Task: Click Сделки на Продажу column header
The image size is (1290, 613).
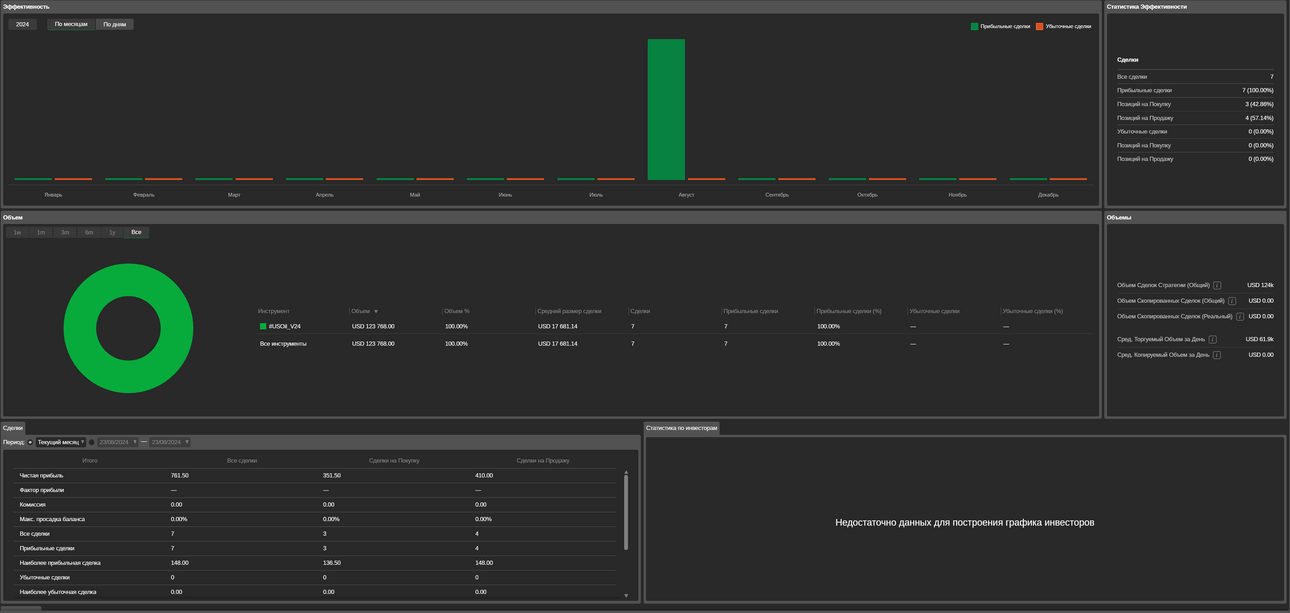Action: pyautogui.click(x=543, y=460)
